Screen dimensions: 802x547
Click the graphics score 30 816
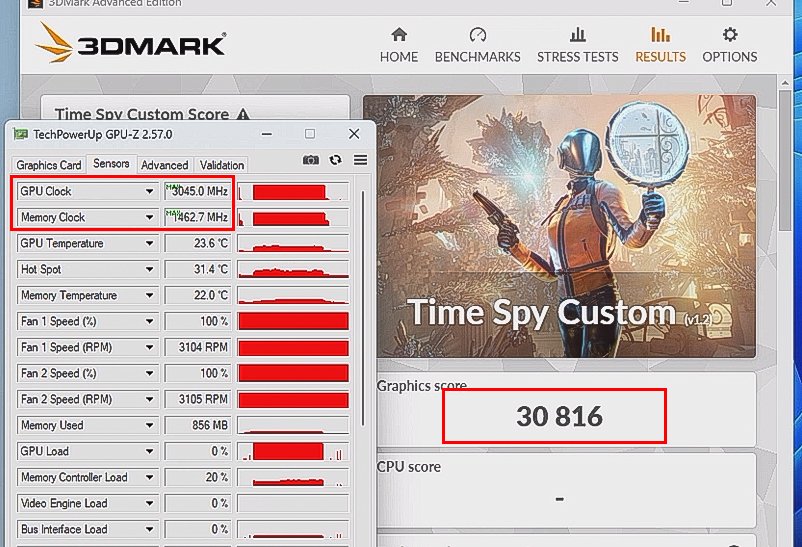point(559,416)
